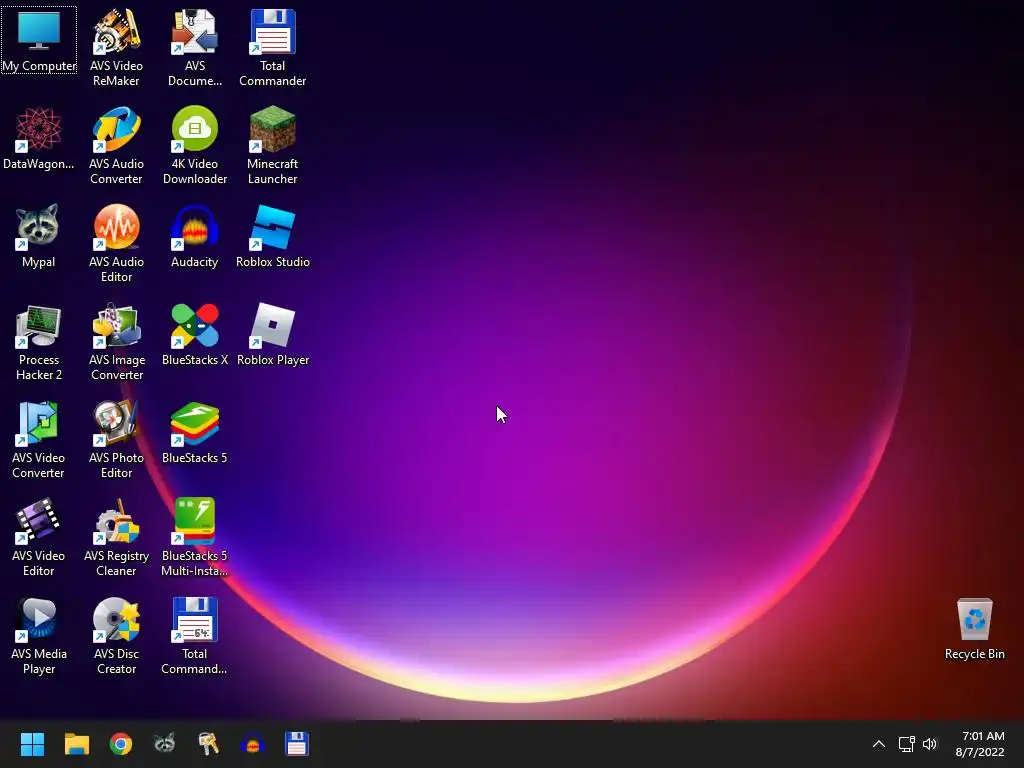Open the clock showing 7:01 AM
This screenshot has height=768, width=1024.
coord(980,744)
